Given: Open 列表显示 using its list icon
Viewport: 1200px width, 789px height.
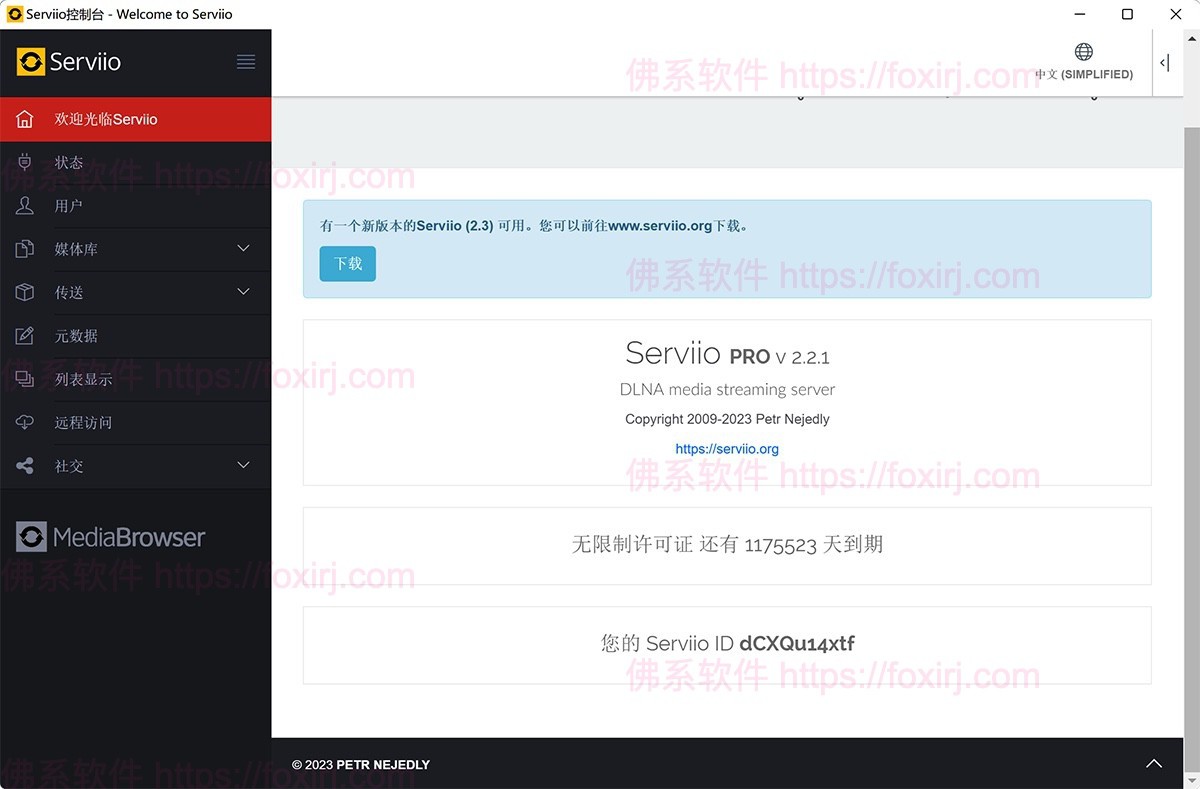Looking at the screenshot, I should pyautogui.click(x=24, y=379).
